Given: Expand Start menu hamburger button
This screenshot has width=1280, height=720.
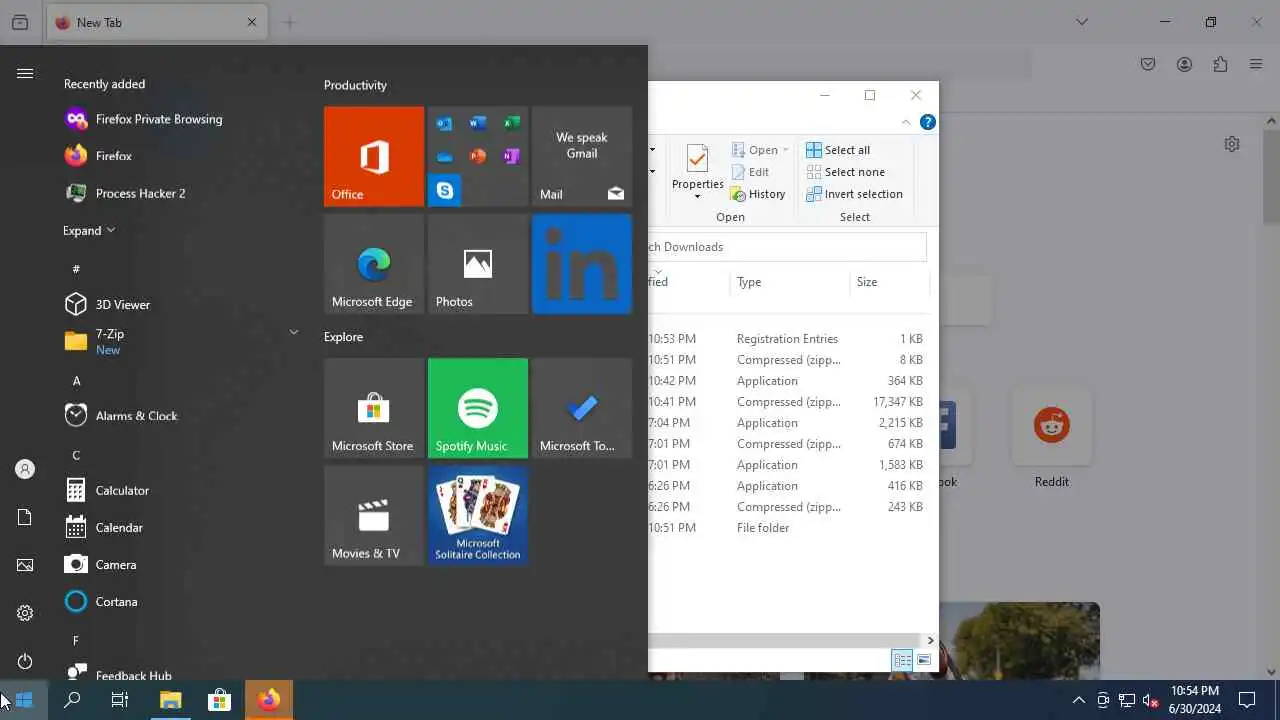Looking at the screenshot, I should 25,73.
